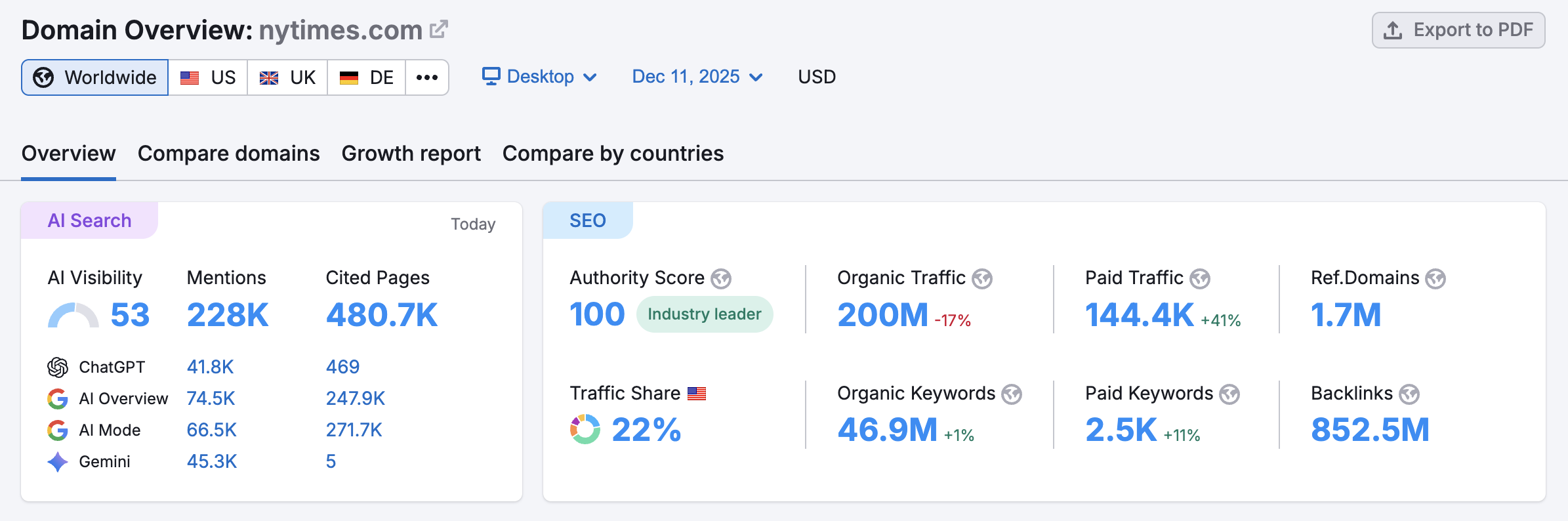Click globe icon next to Backlinks
1568x521 pixels.
tap(1409, 394)
